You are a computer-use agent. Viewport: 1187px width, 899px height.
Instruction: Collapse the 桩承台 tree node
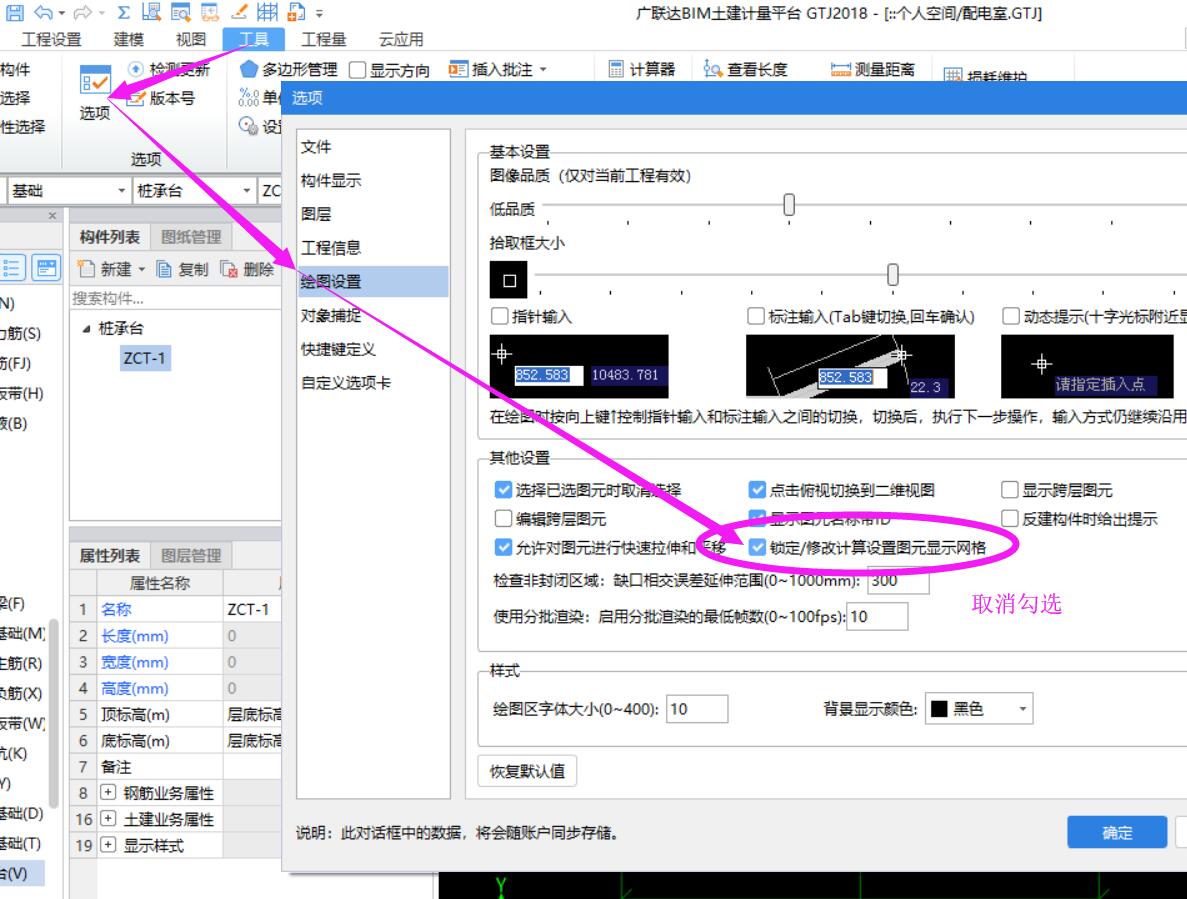(x=86, y=328)
